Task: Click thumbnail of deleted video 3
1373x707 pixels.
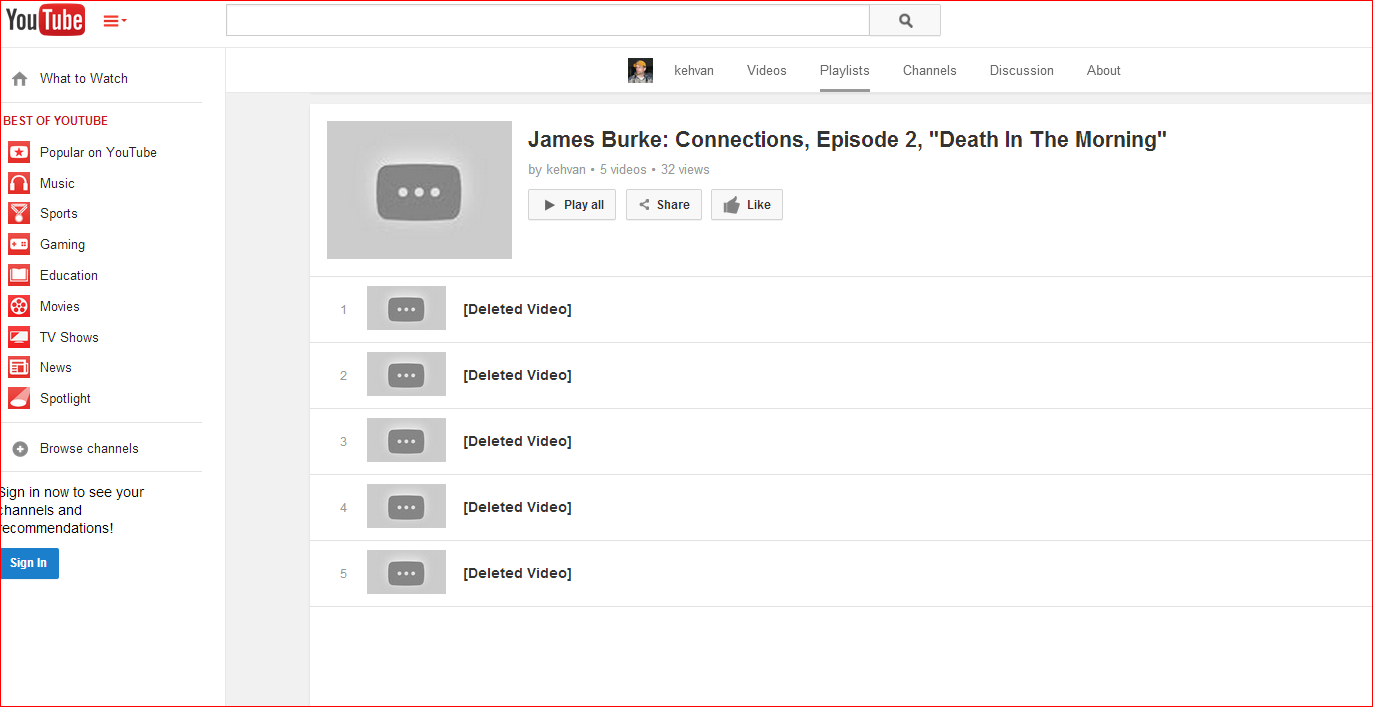Action: tap(406, 440)
